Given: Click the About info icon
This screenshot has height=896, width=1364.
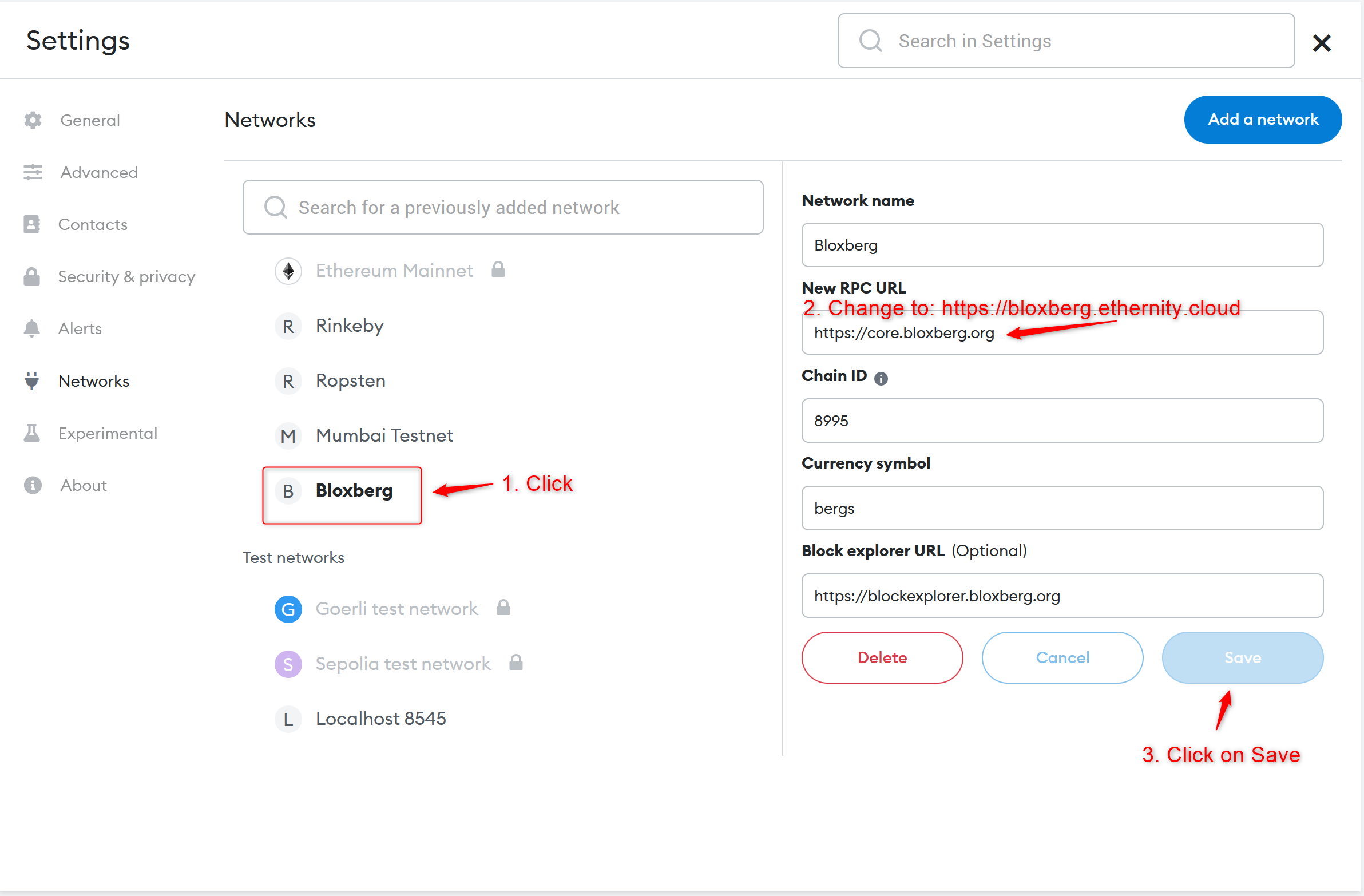Looking at the screenshot, I should pos(33,485).
